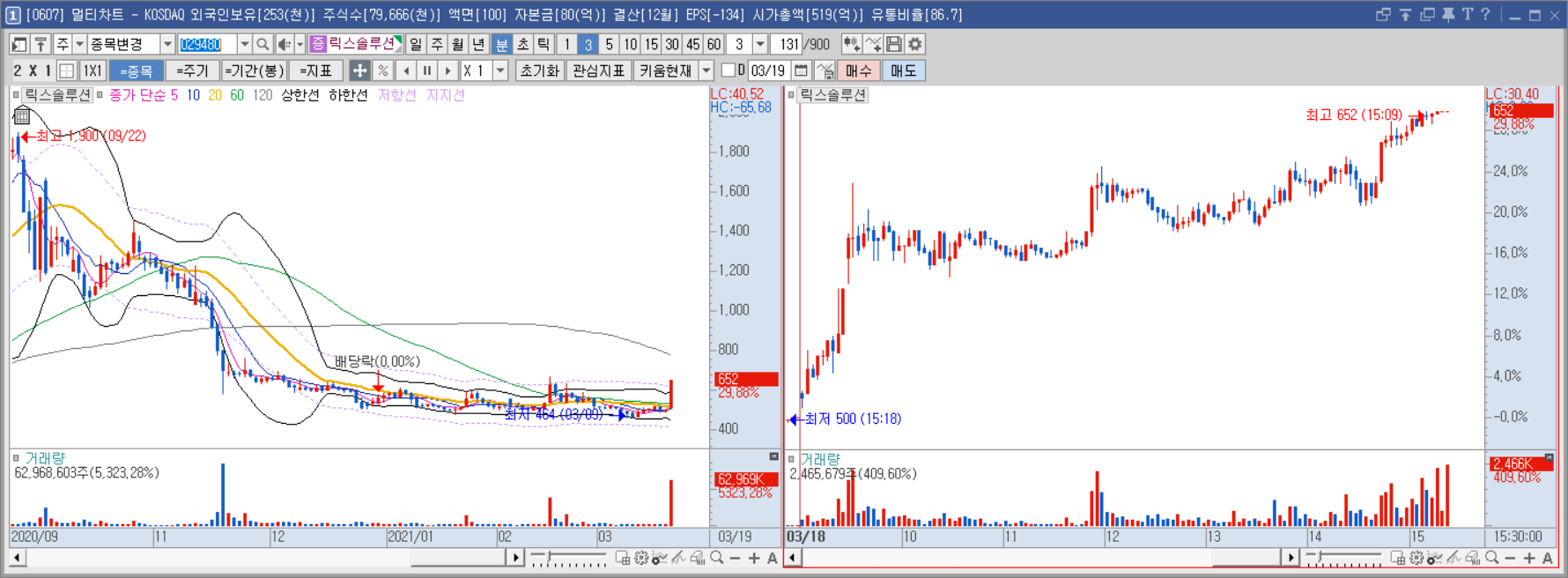
Task: Open the interval value 3 dropdown
Action: click(x=759, y=44)
